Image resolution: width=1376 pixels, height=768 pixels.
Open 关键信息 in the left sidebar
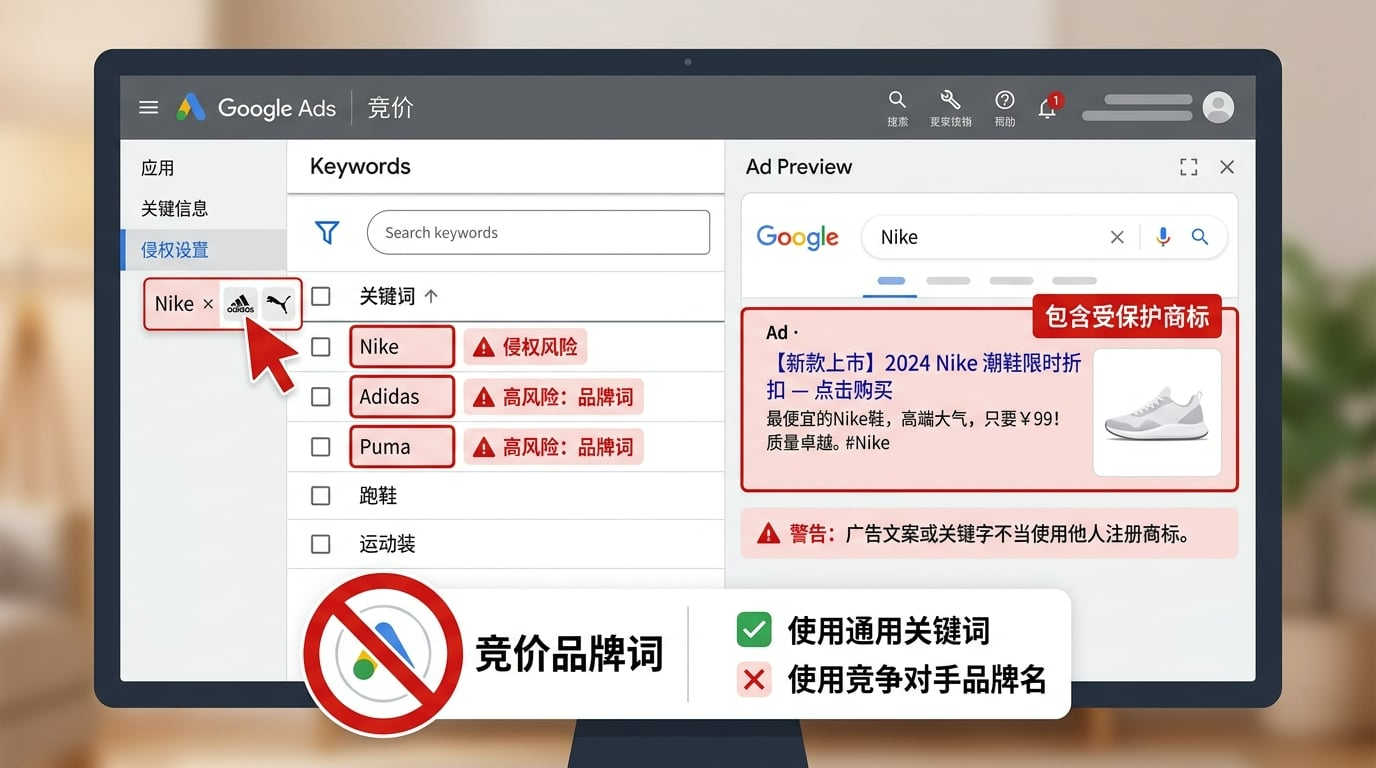pos(175,208)
